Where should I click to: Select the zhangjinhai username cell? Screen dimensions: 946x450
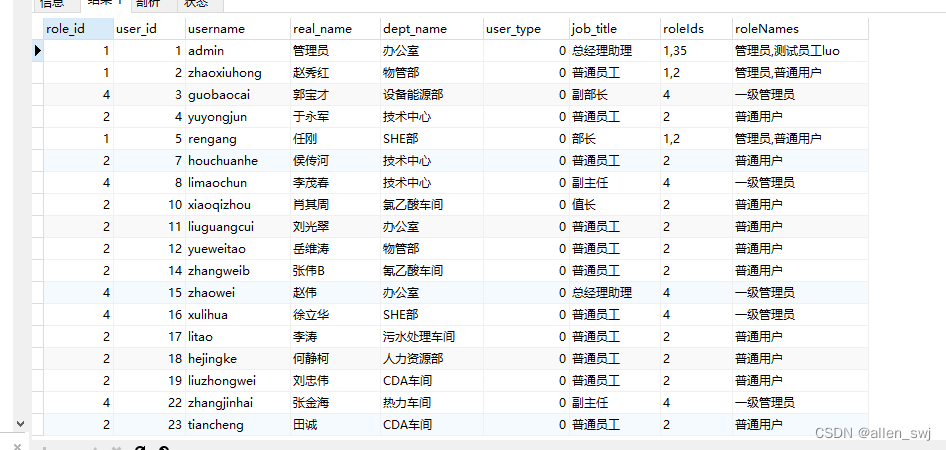pos(238,402)
